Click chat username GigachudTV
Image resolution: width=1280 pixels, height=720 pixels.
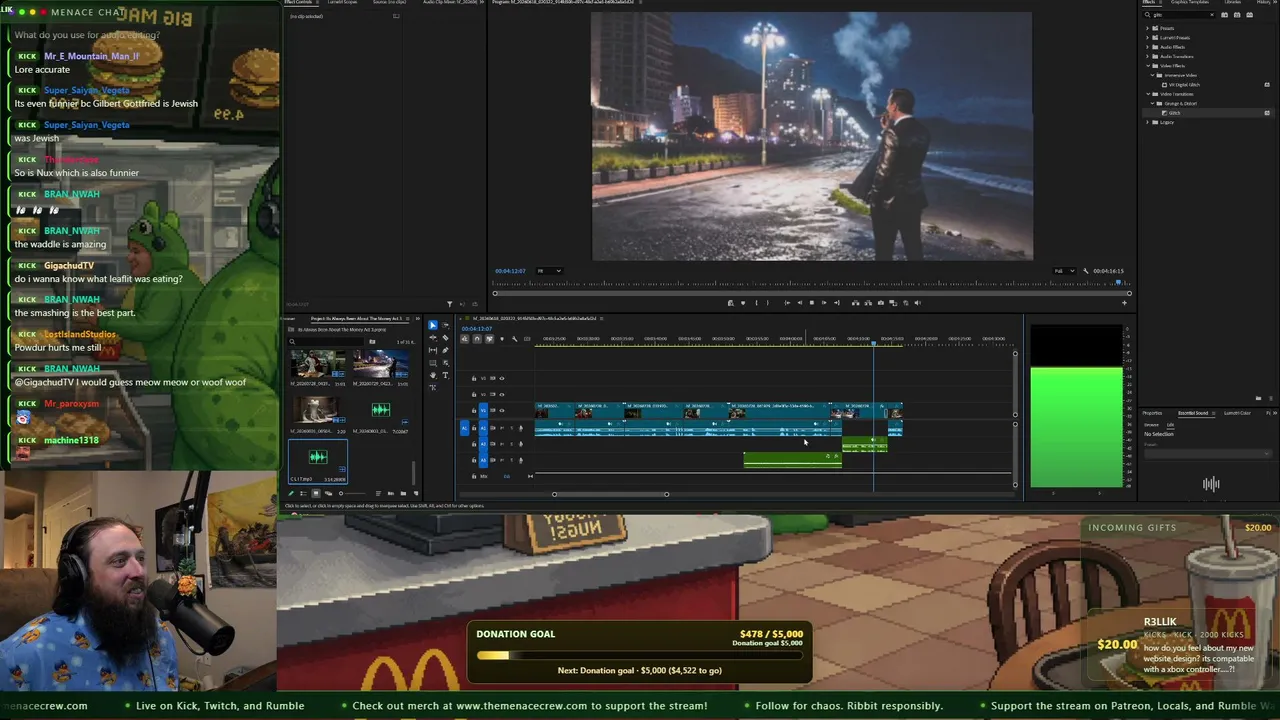(x=69, y=265)
